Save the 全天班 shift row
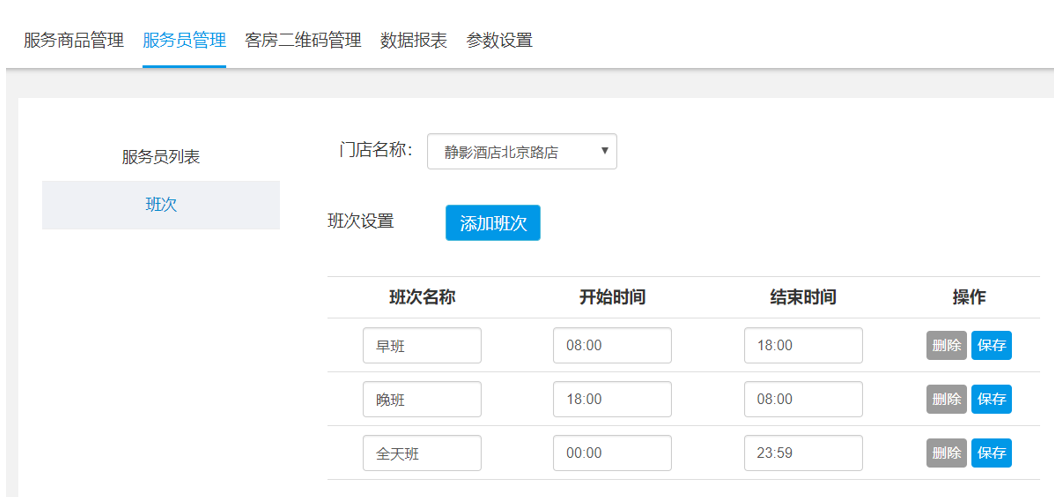Viewport: 1054px width, 497px height. (x=991, y=453)
